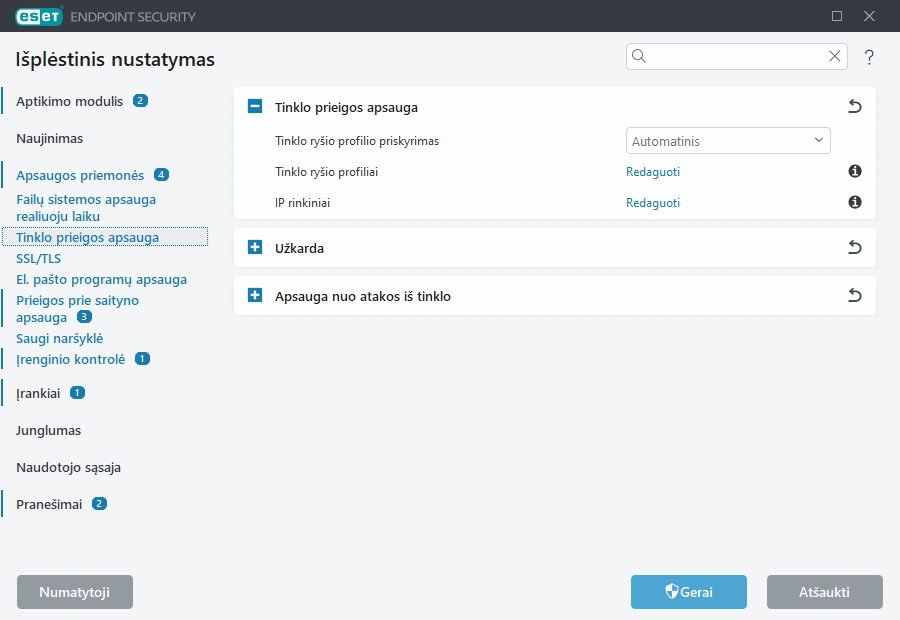
Task: Select Prieigos prie saityno apsauga
Action: (x=77, y=309)
